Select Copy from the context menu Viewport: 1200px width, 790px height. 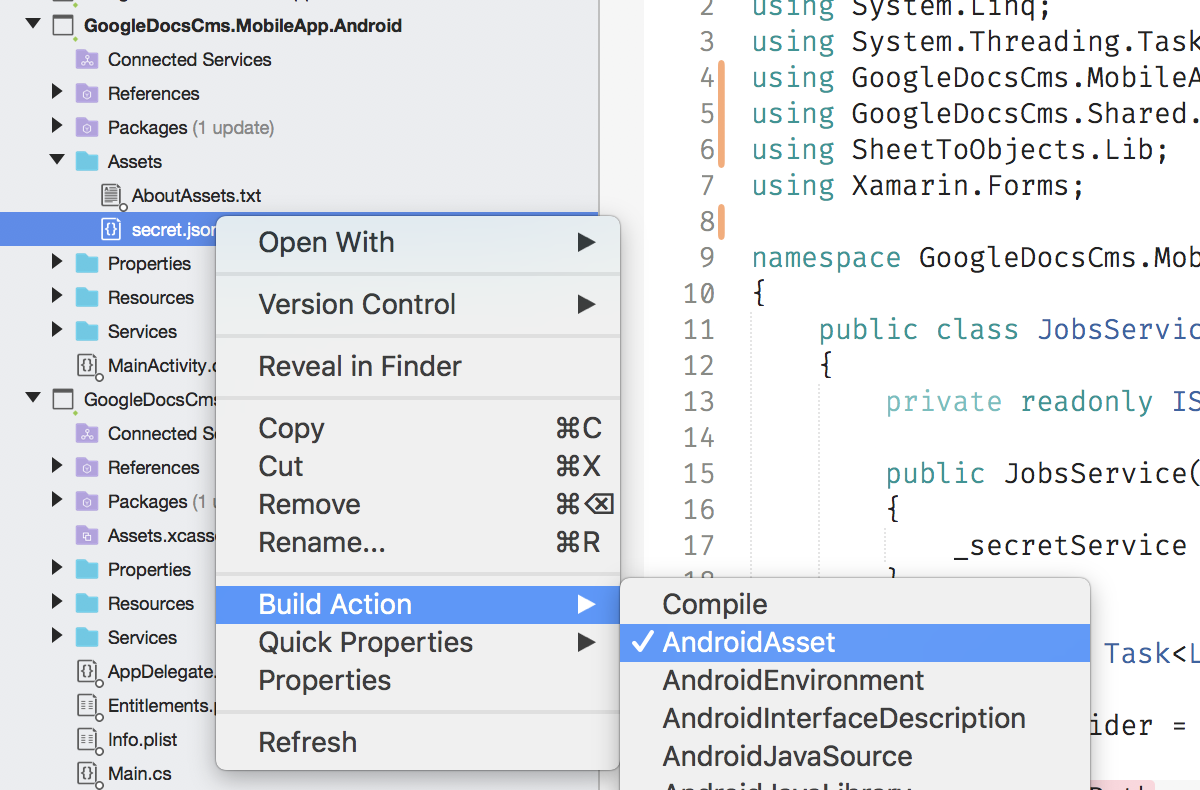[x=418, y=429]
